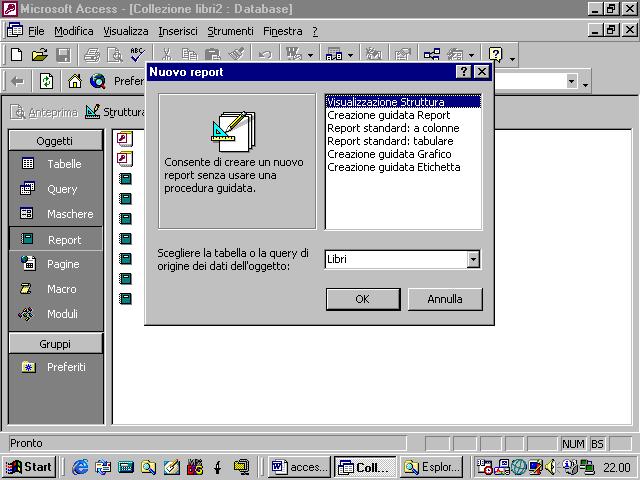Select Visualizzazione Struttura in the list
The image size is (640, 480).
tap(403, 102)
